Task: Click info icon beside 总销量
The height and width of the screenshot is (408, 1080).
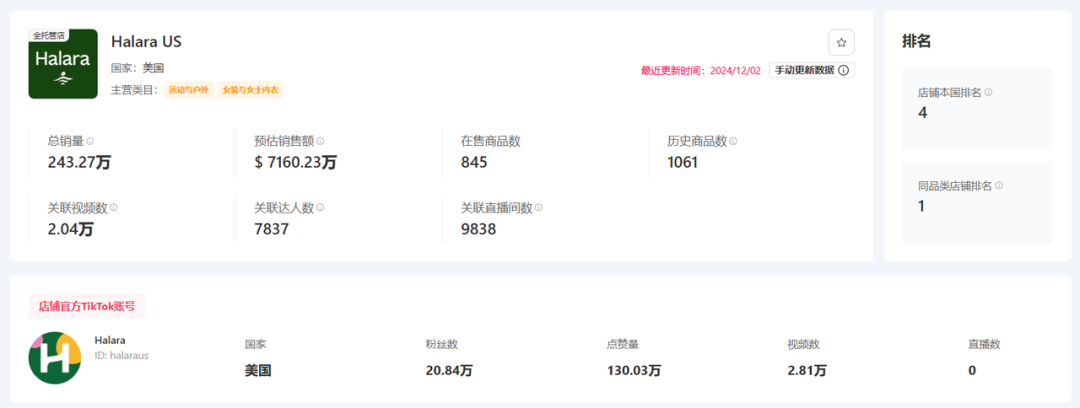Action: coord(90,142)
